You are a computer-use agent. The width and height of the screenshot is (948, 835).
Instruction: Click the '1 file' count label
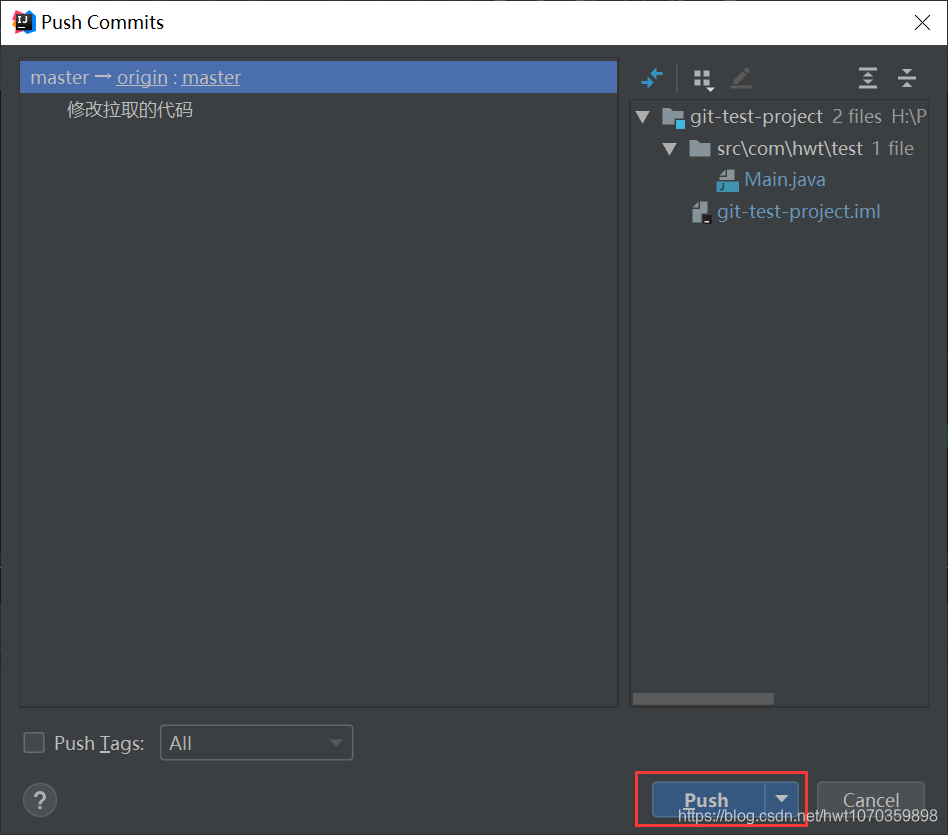(892, 149)
